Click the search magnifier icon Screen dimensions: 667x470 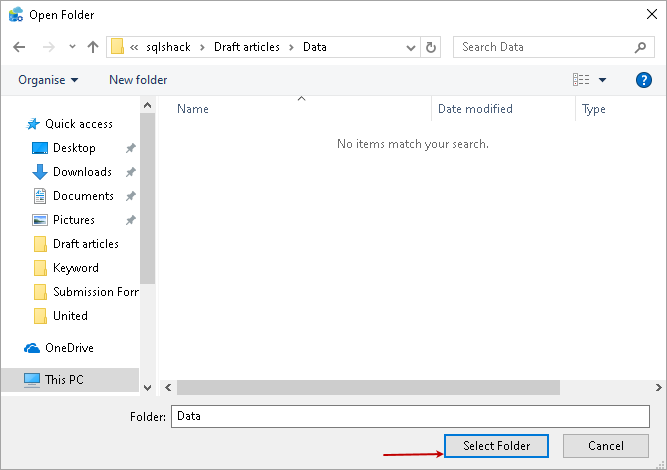click(x=641, y=47)
